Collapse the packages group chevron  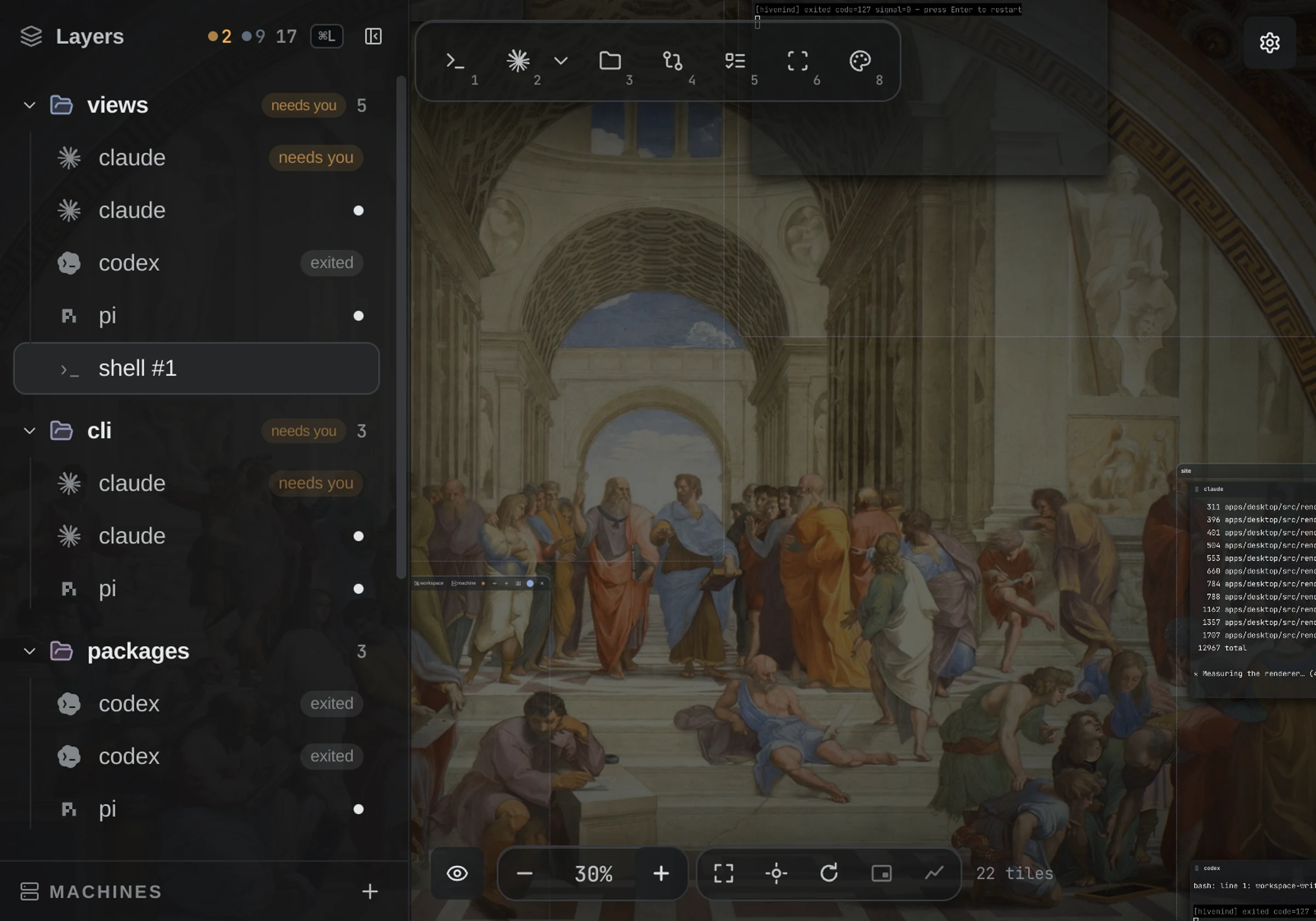pos(29,652)
